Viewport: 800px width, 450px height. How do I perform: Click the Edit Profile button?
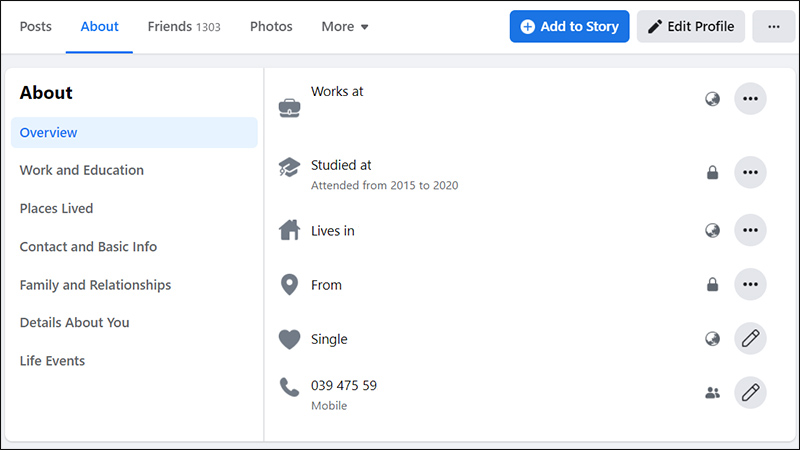pyautogui.click(x=691, y=27)
